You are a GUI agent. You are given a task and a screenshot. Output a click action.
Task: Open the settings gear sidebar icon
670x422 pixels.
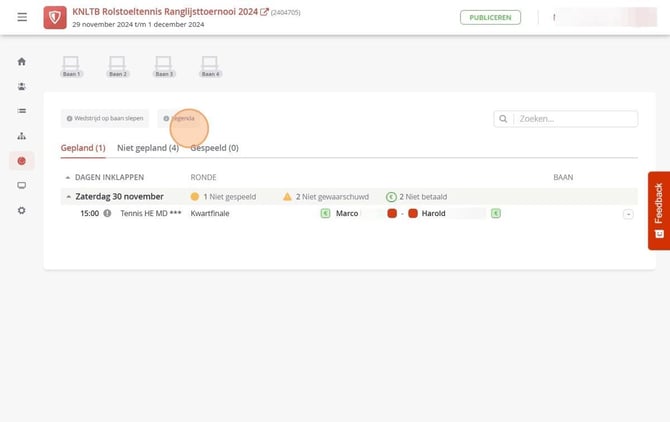click(22, 211)
